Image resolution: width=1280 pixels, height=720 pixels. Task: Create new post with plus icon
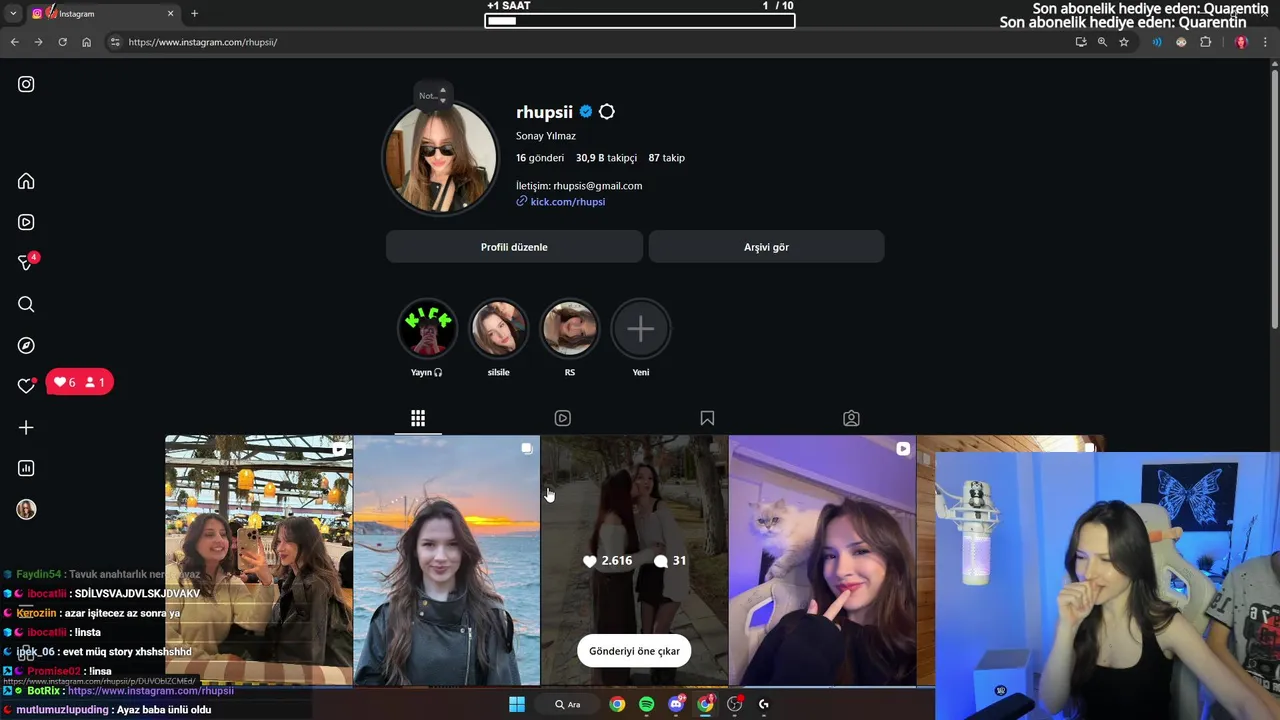26,427
